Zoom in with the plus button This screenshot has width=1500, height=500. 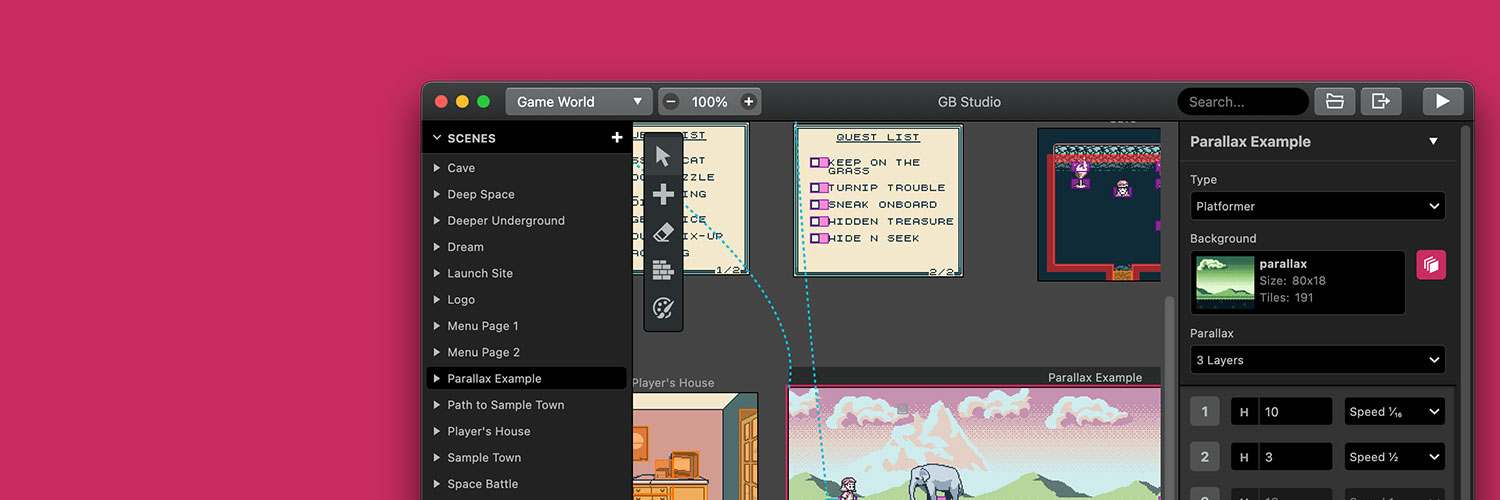[x=748, y=102]
